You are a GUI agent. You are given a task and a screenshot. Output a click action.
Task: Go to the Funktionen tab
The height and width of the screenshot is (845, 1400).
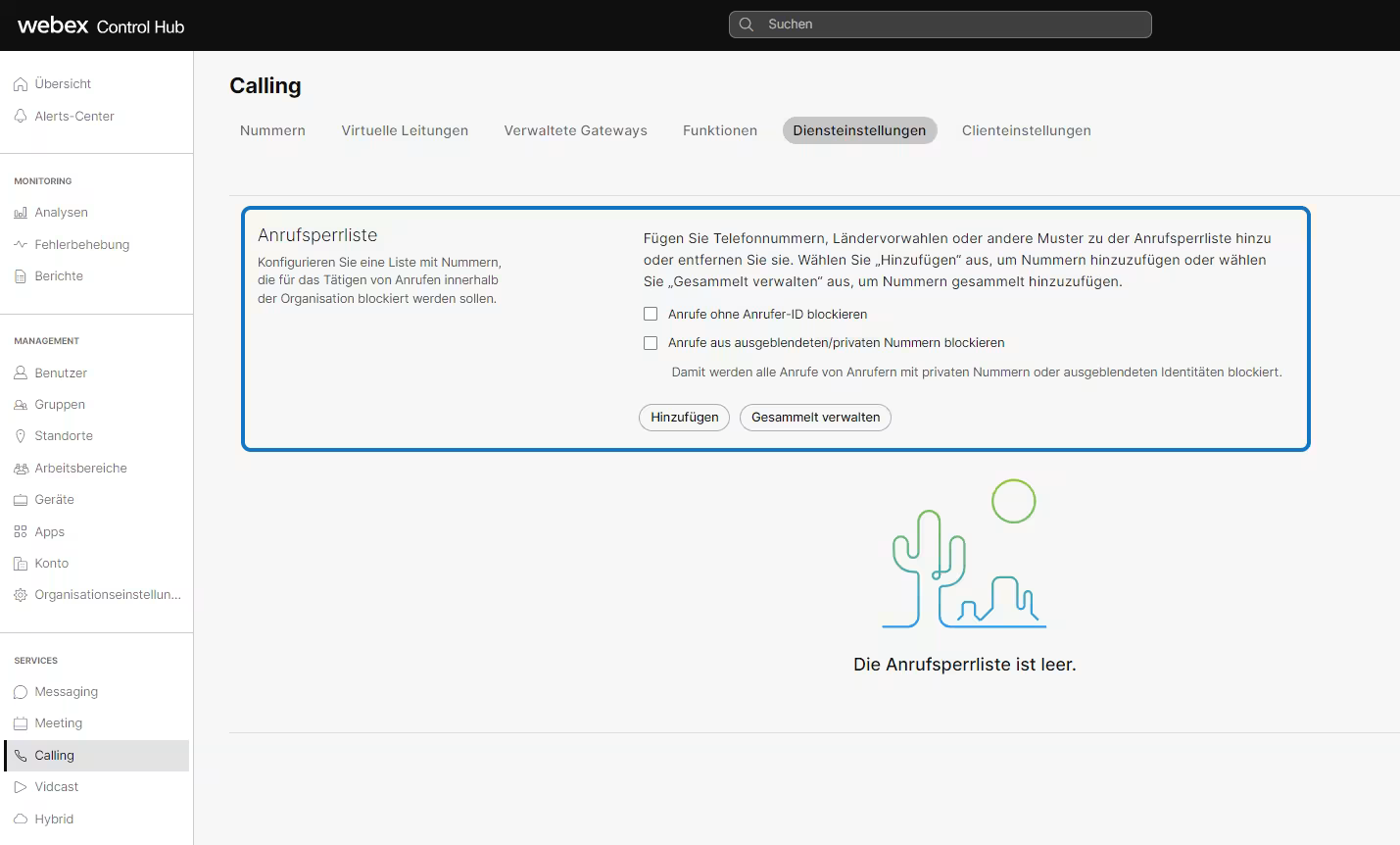[720, 130]
